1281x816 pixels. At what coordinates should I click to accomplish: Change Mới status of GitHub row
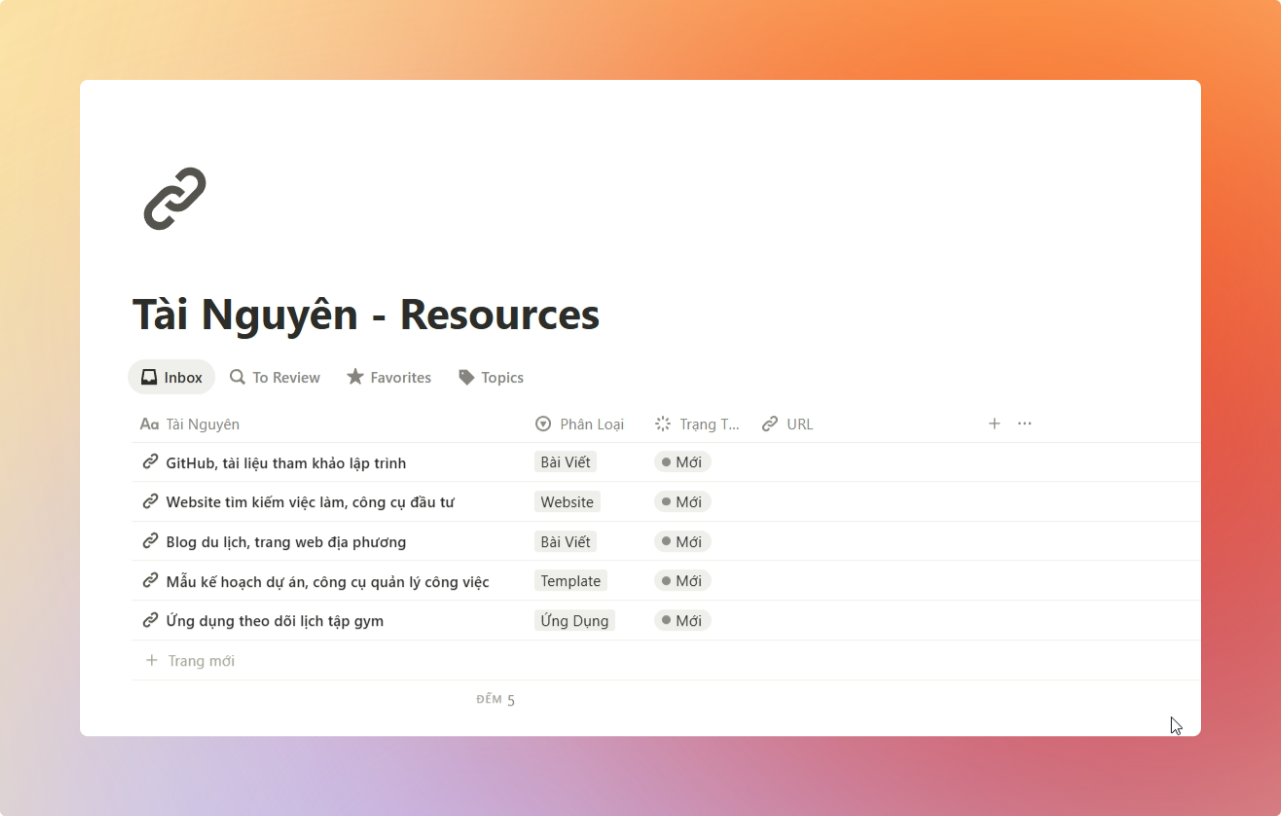(683, 462)
